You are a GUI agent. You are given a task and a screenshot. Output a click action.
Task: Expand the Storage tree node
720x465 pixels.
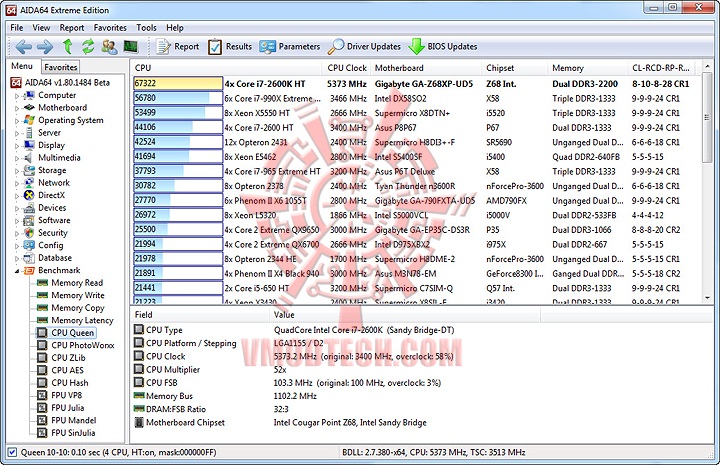(x=17, y=171)
